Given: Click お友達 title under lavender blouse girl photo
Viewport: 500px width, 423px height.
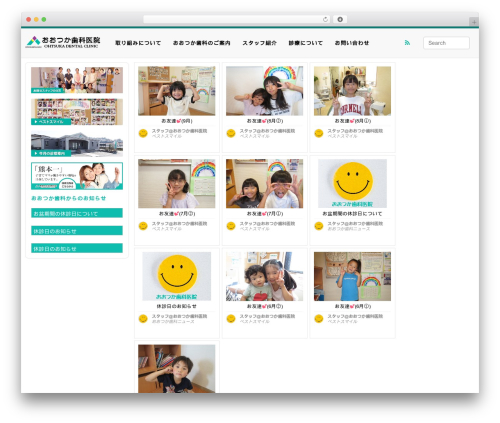Looking at the screenshot, I should click(x=177, y=214).
